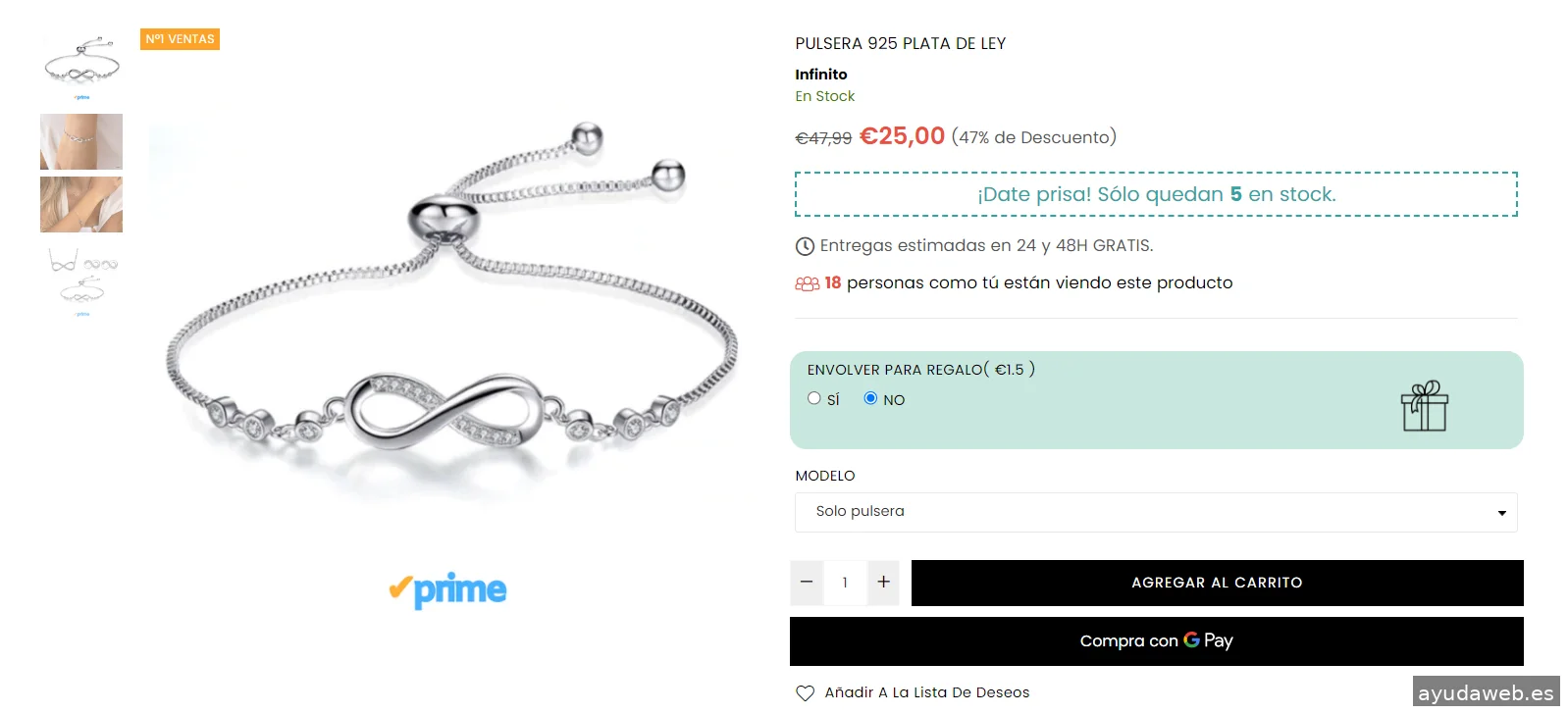This screenshot has width=1568, height=714.
Task: Click the quantity input field
Action: 845,583
